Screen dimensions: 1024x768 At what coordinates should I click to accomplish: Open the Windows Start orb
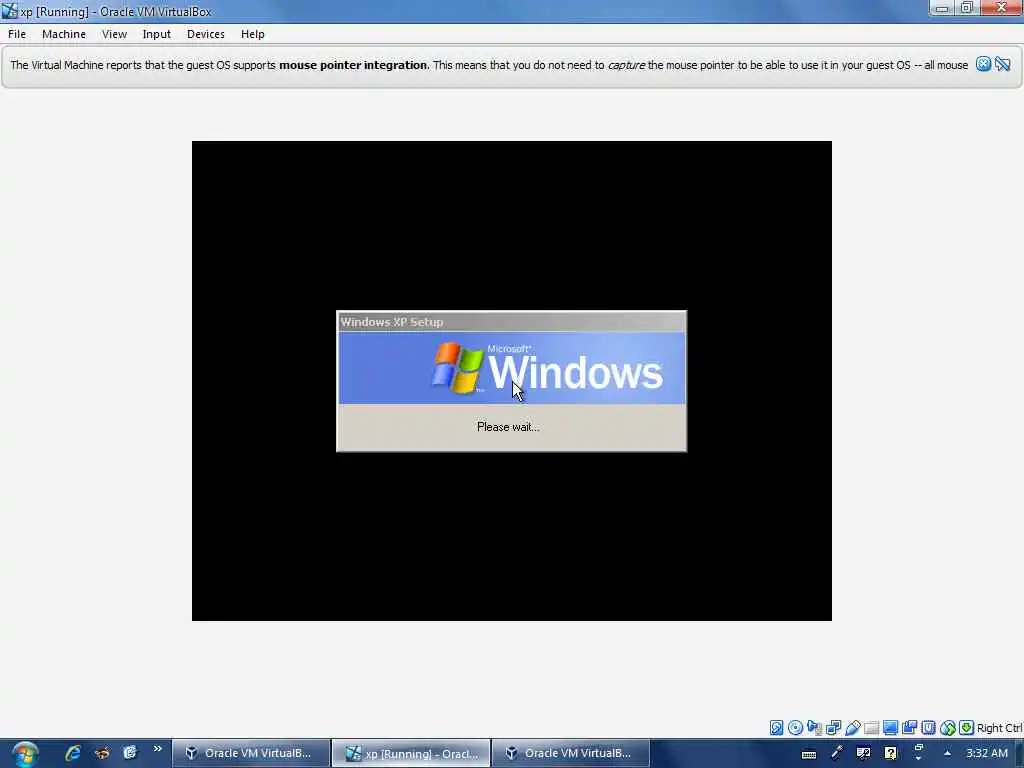[x=25, y=754]
